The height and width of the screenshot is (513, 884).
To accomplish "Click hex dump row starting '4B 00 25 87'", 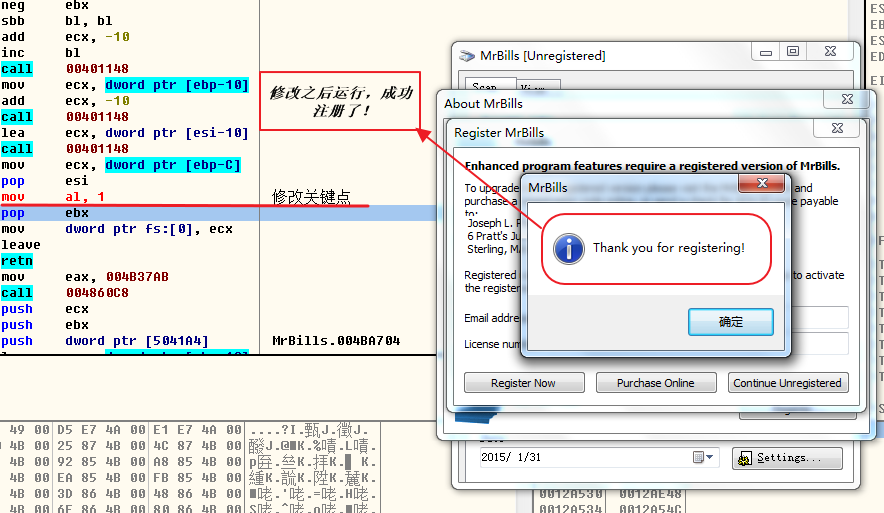I will pos(191,446).
